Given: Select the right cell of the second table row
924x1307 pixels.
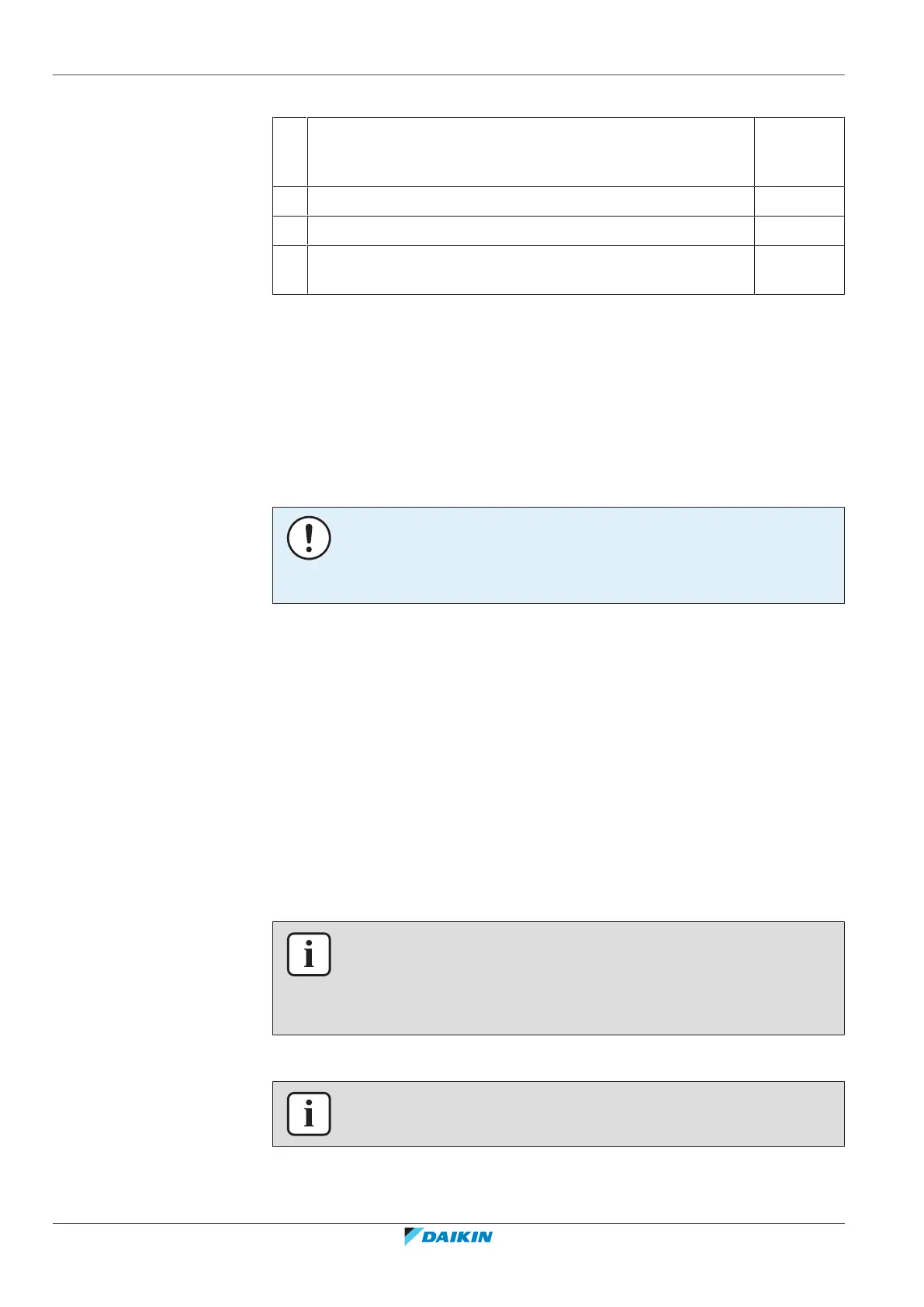Looking at the screenshot, I should 799,201.
